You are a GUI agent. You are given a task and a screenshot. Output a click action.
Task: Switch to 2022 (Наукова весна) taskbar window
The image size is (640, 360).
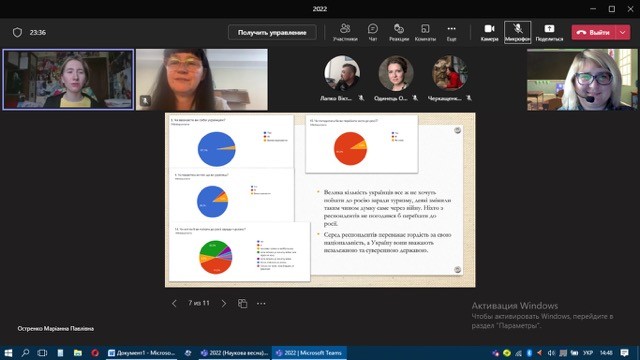coord(235,353)
